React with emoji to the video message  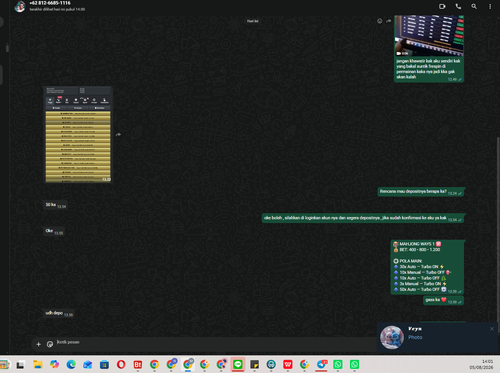pos(379,21)
